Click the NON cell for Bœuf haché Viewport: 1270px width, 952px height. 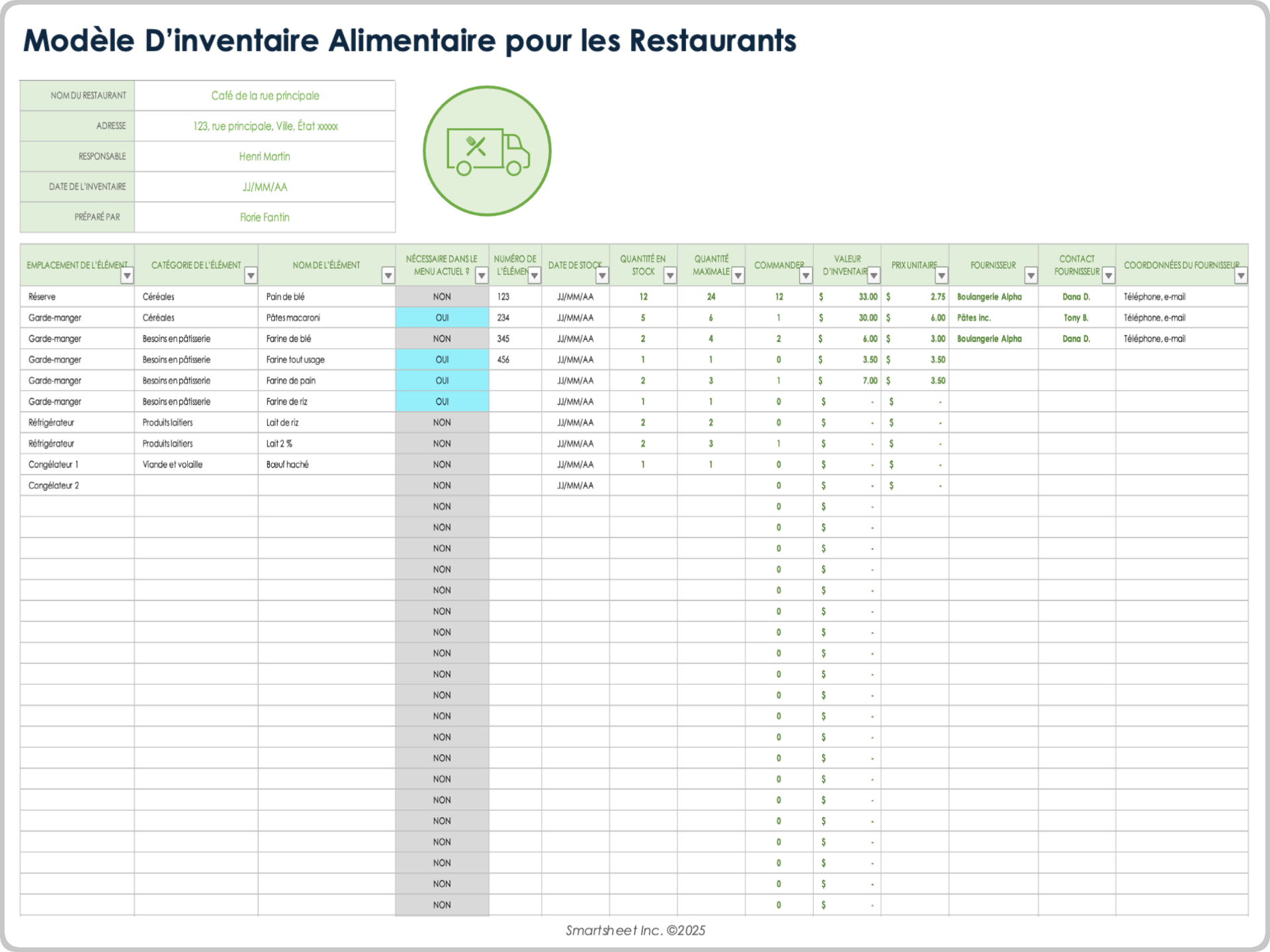443,465
